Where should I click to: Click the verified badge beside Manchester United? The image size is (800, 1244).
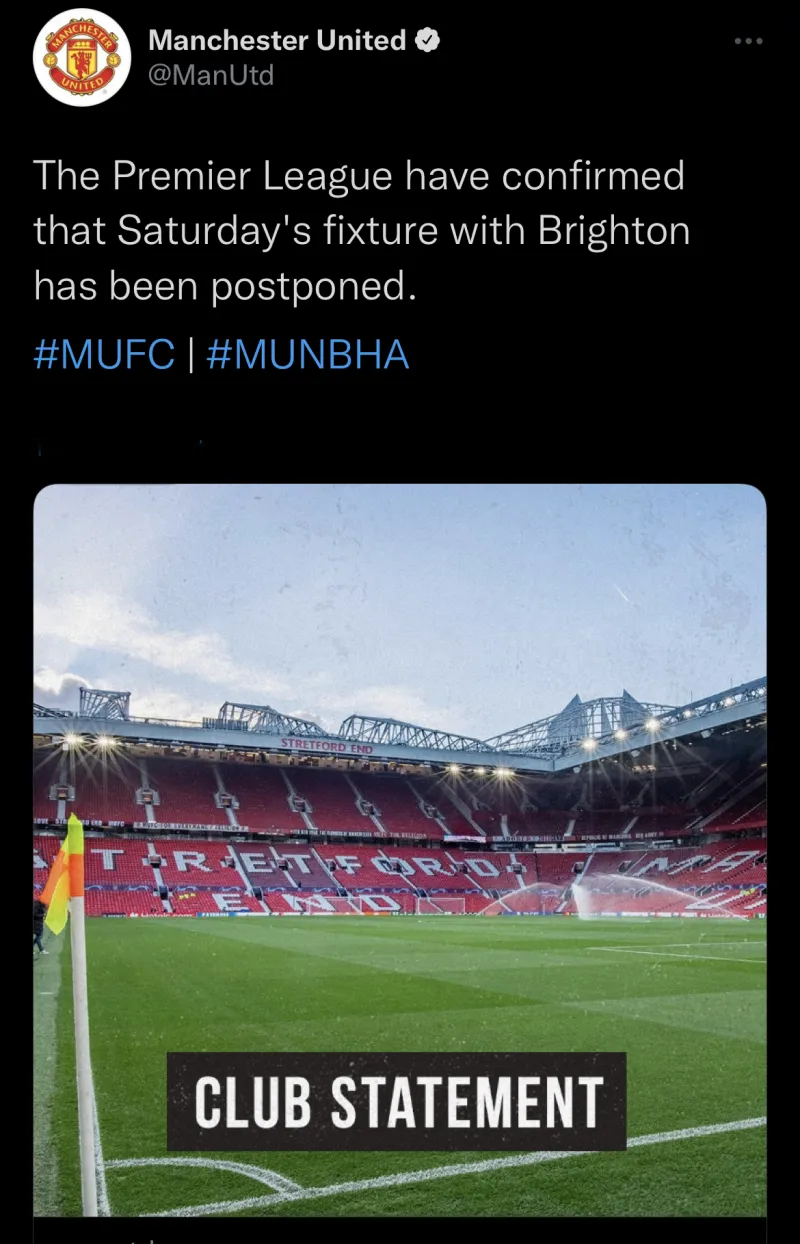tap(427, 41)
